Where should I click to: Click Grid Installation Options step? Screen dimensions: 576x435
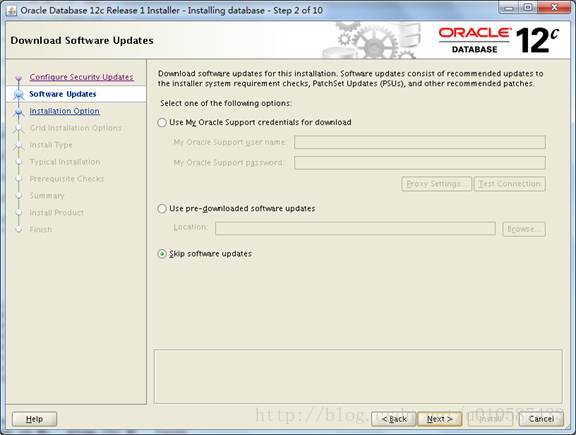click(x=75, y=128)
